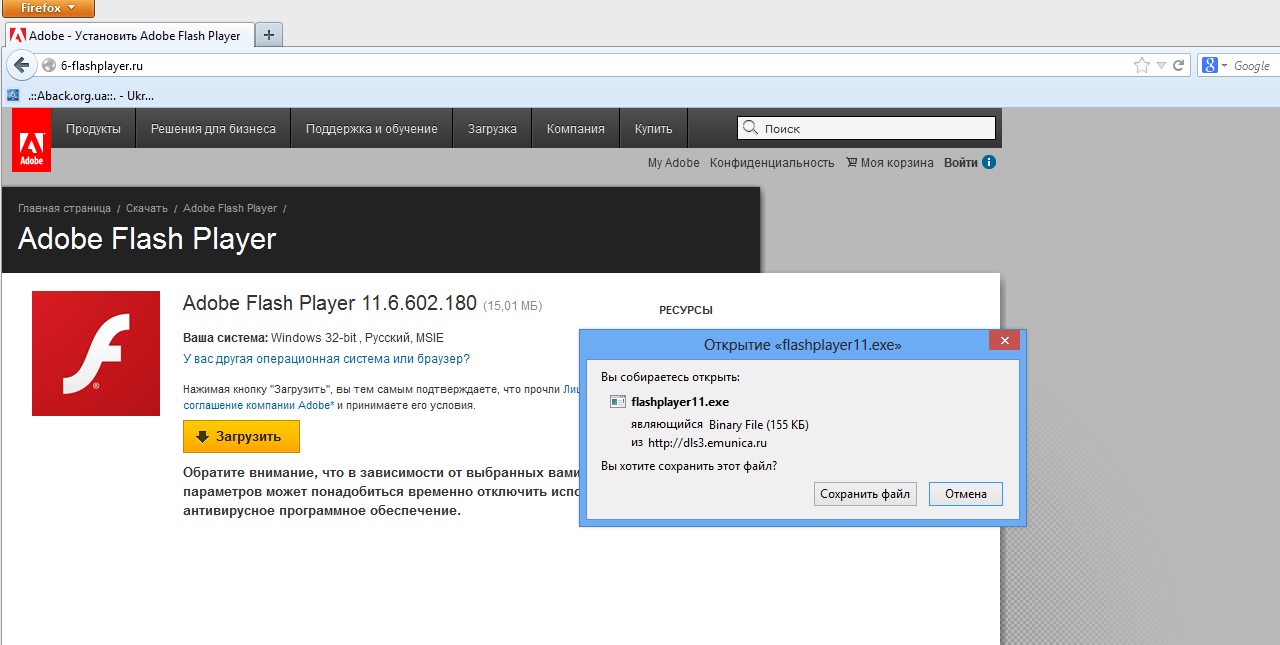Open a new tab with plus button
Screen dimensions: 1280x645
pyautogui.click(x=269, y=35)
